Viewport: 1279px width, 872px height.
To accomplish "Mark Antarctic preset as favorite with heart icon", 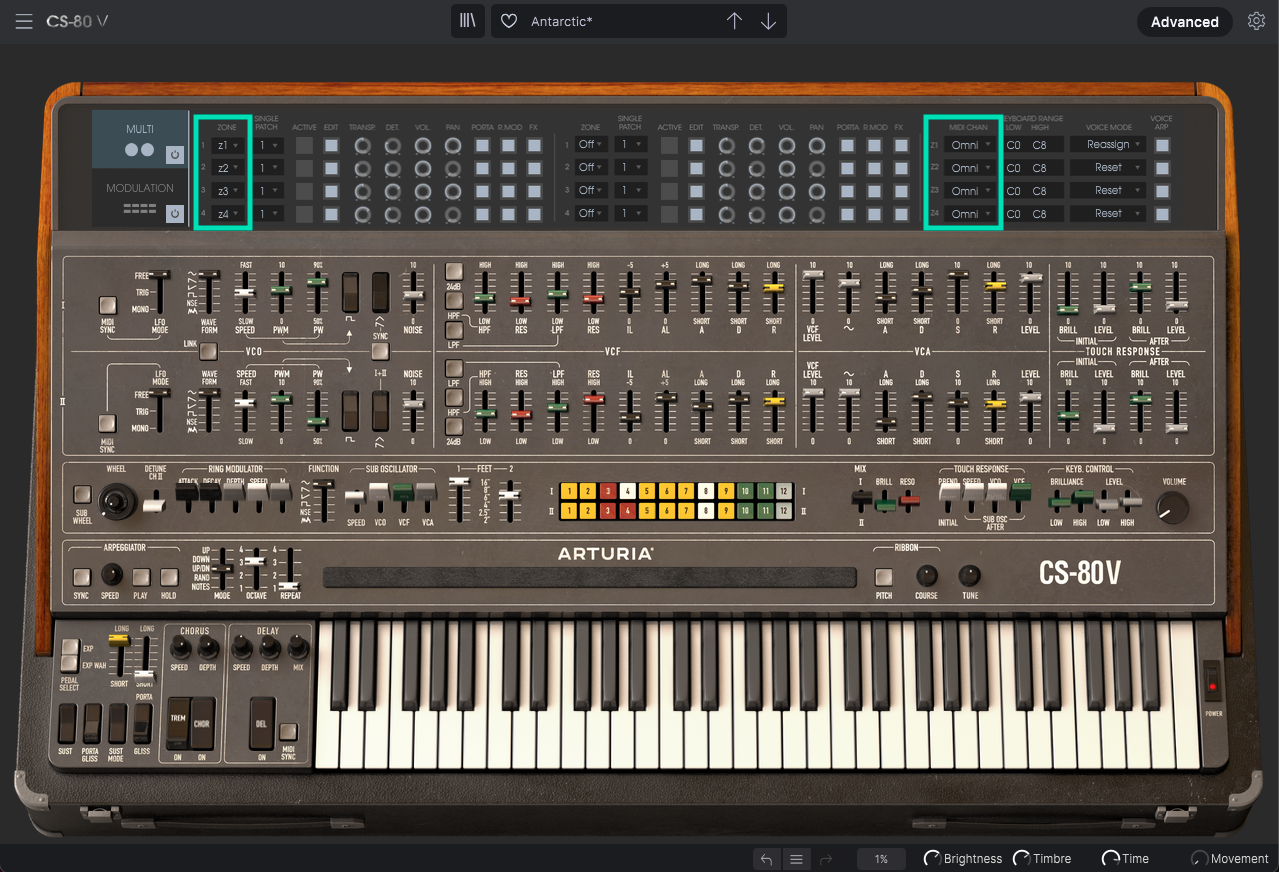I will [x=509, y=20].
